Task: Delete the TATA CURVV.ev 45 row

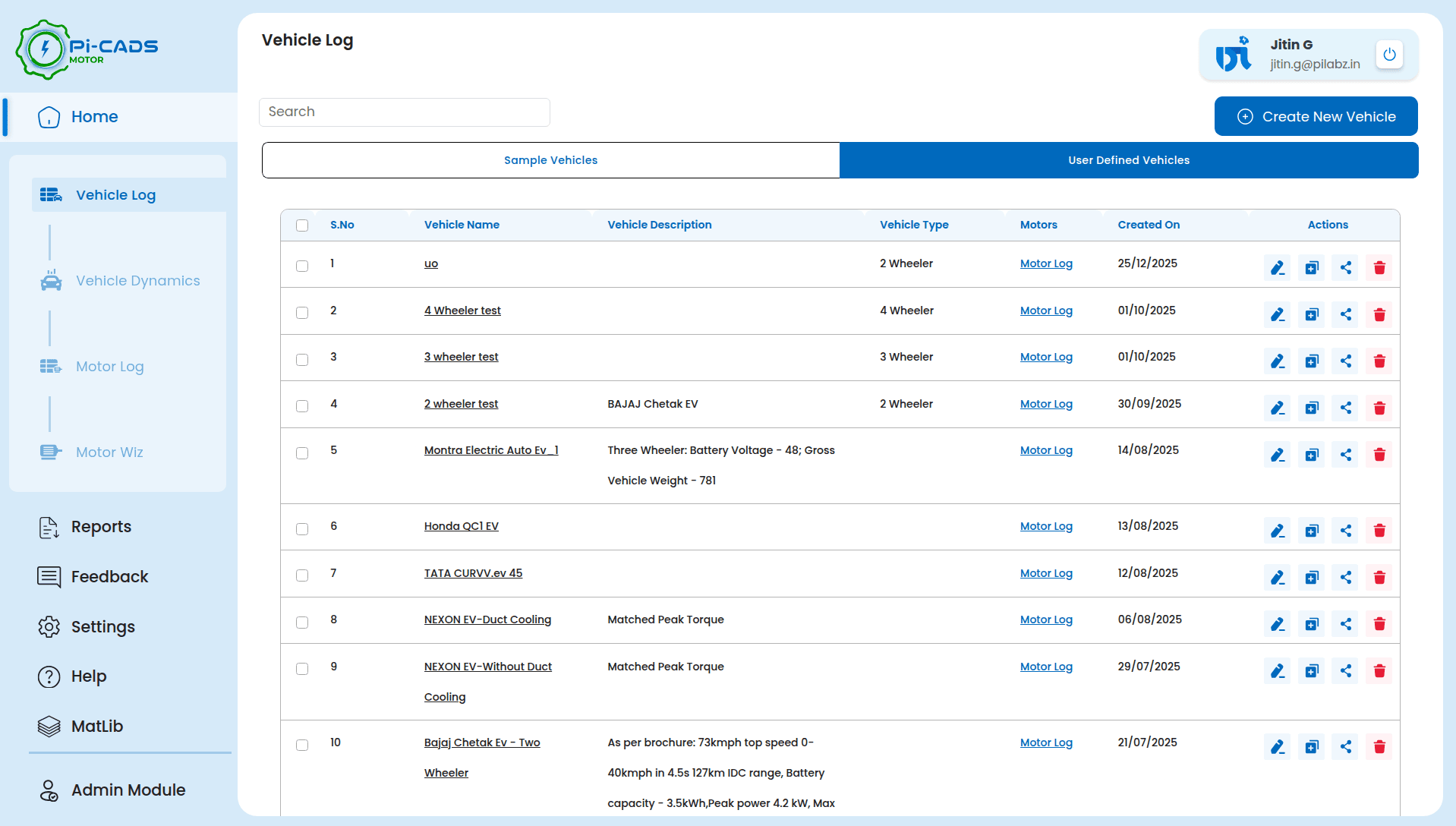Action: pyautogui.click(x=1379, y=578)
